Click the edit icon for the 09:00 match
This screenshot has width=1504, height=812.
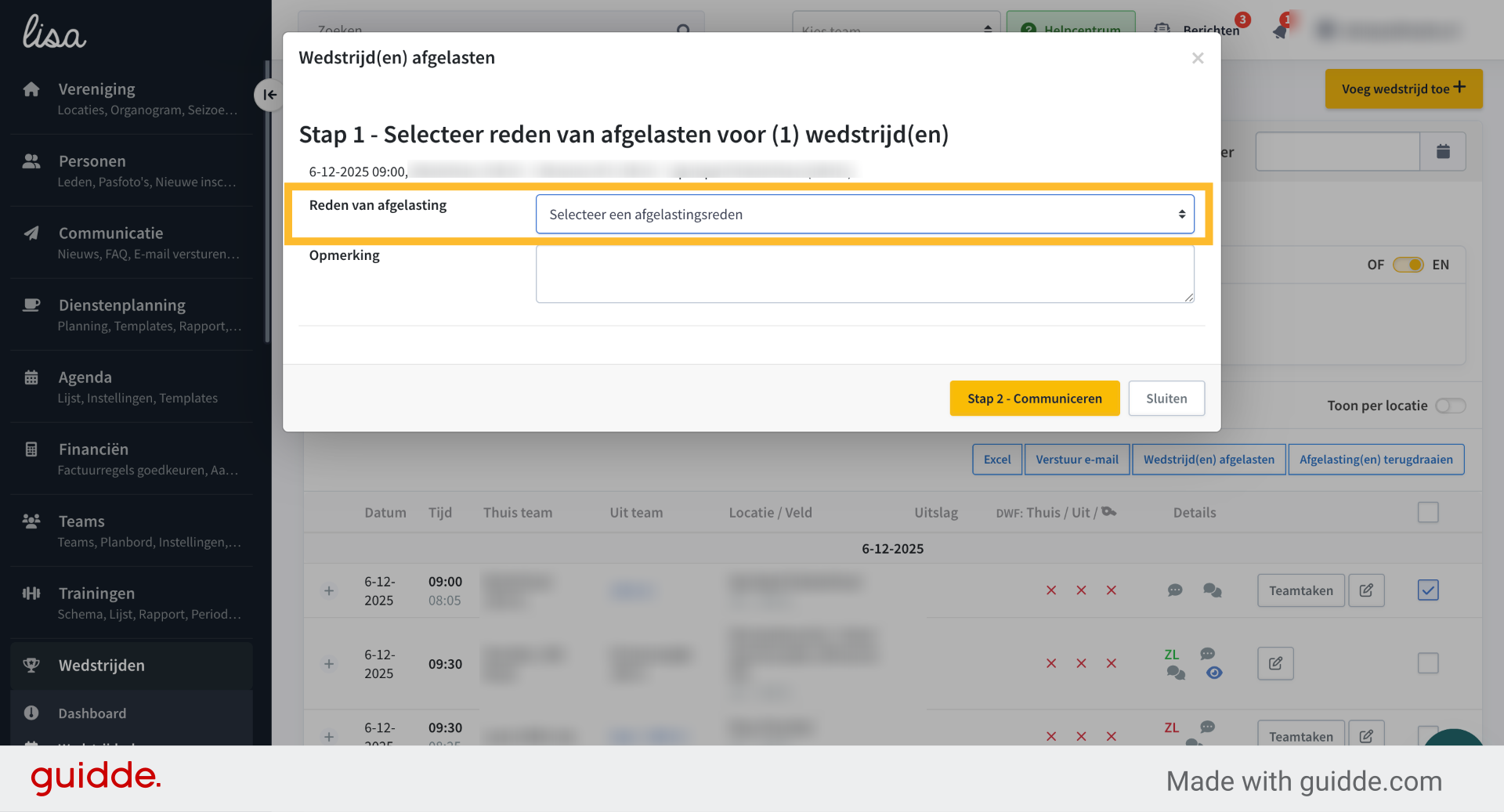1366,590
